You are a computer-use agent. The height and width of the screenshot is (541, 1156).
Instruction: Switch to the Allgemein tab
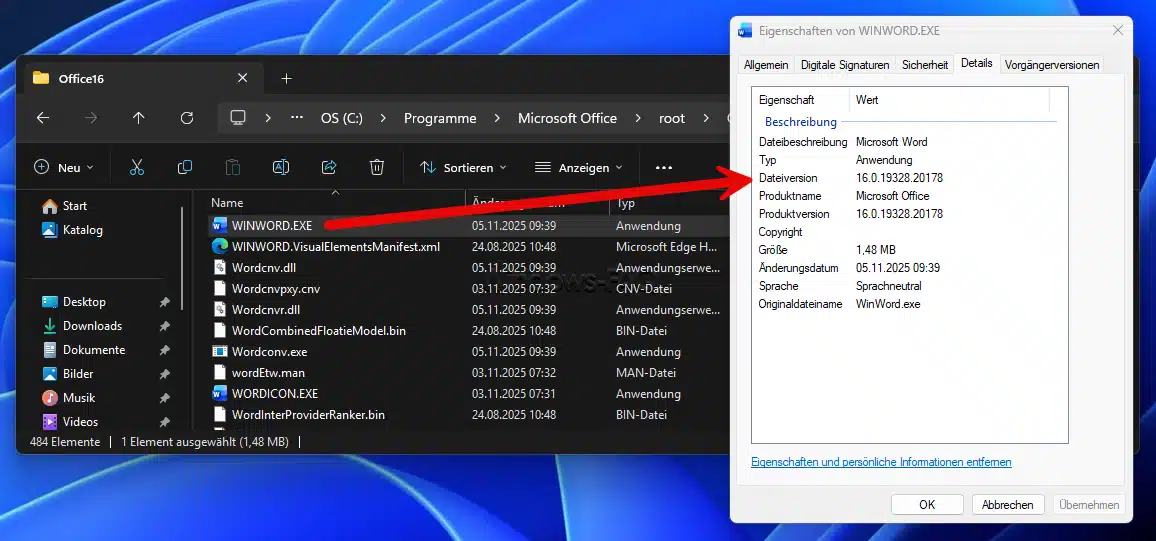point(766,65)
